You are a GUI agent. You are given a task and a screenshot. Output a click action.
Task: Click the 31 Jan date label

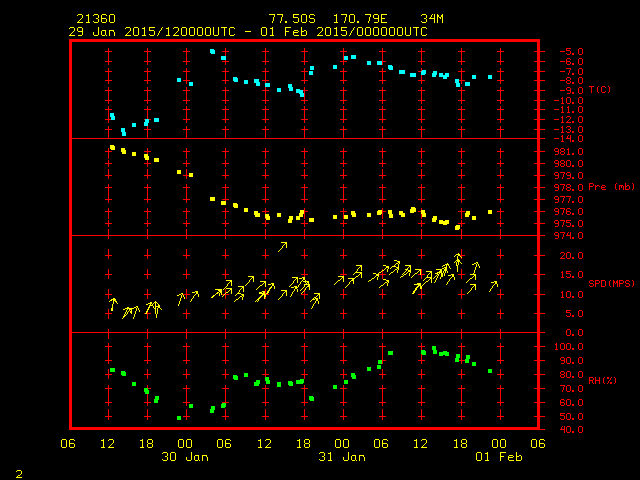[x=342, y=457]
